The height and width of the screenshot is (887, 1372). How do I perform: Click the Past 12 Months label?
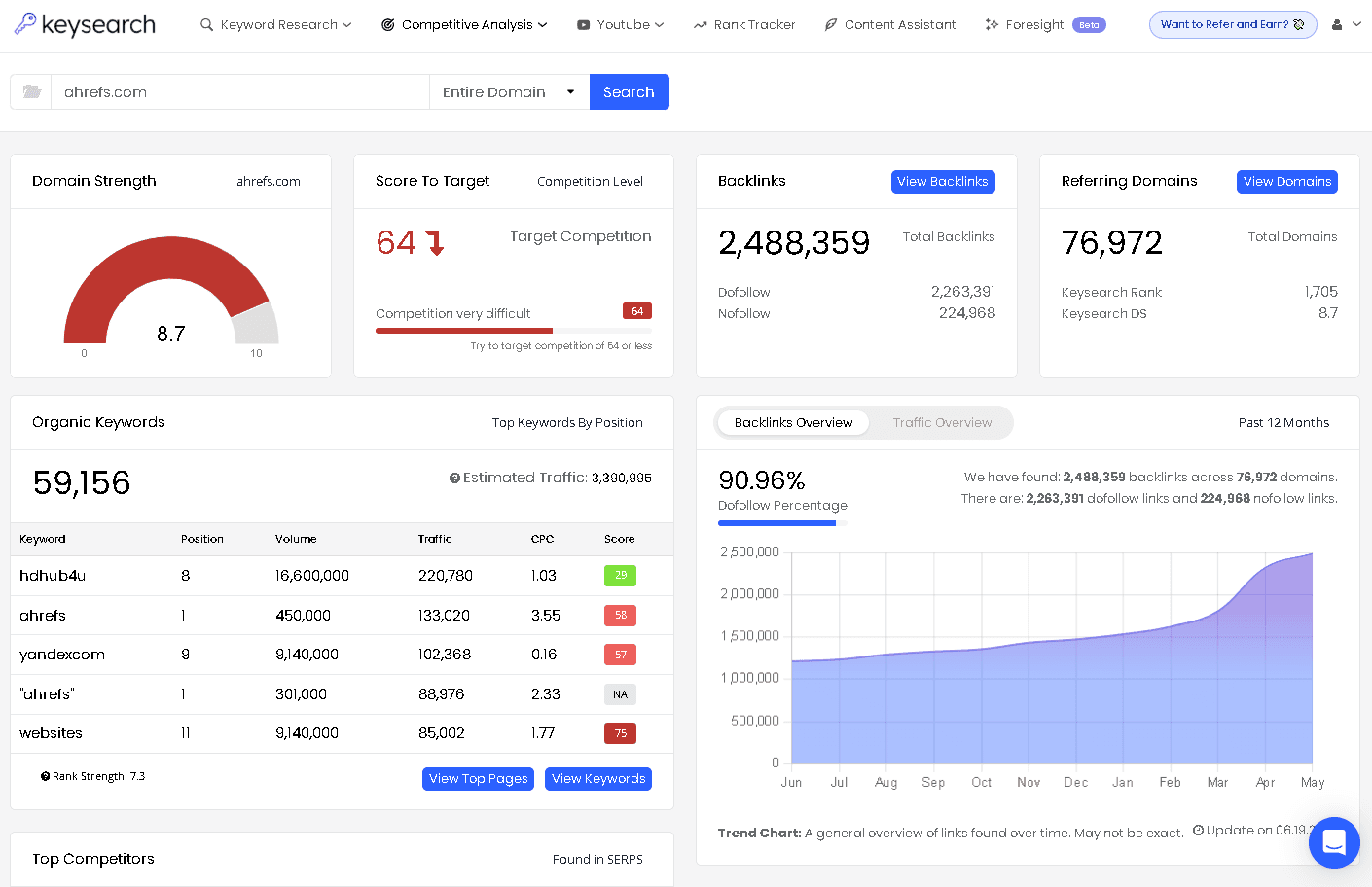pyautogui.click(x=1283, y=423)
